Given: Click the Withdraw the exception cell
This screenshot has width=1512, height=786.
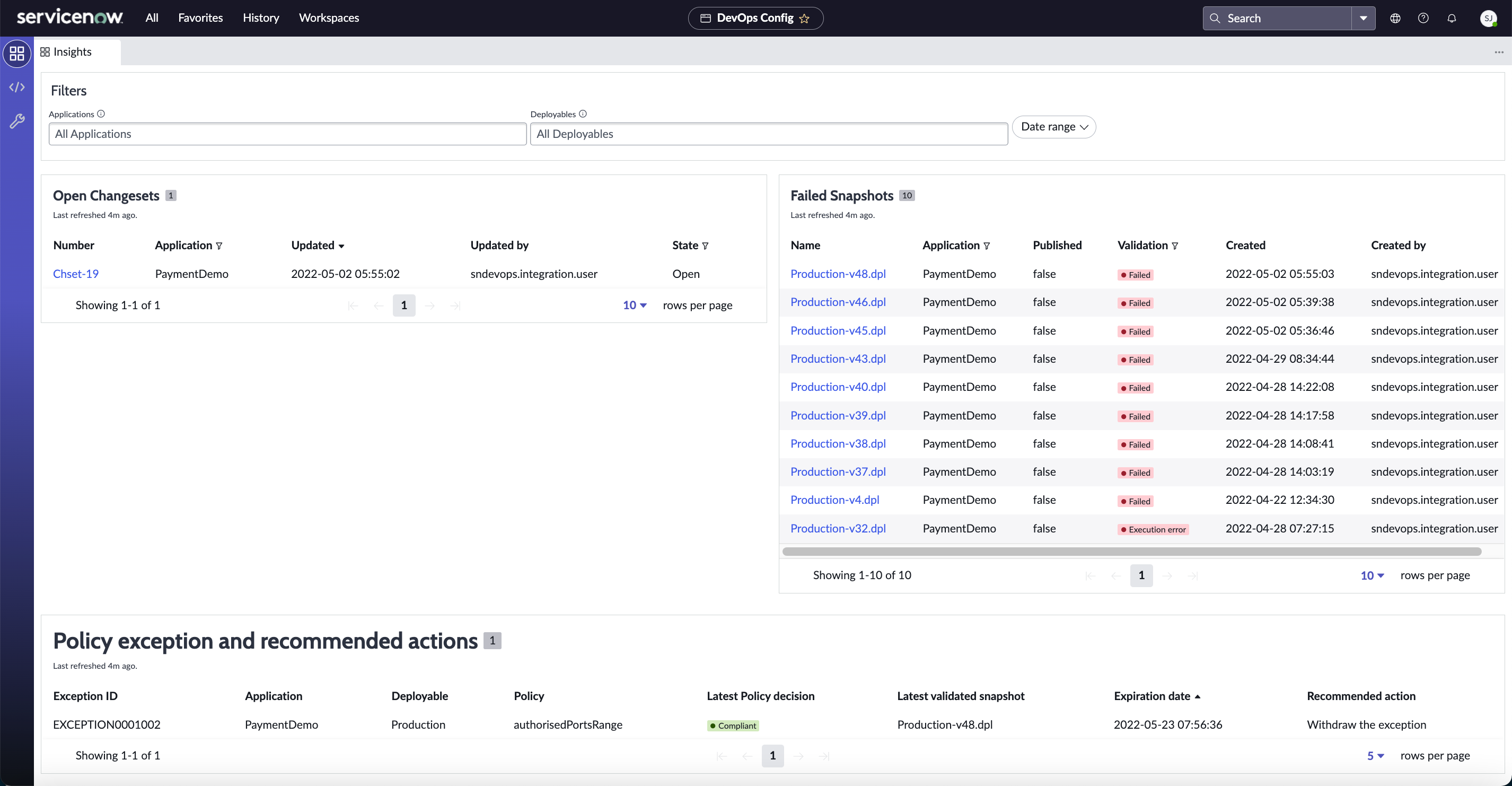Looking at the screenshot, I should [x=1366, y=725].
